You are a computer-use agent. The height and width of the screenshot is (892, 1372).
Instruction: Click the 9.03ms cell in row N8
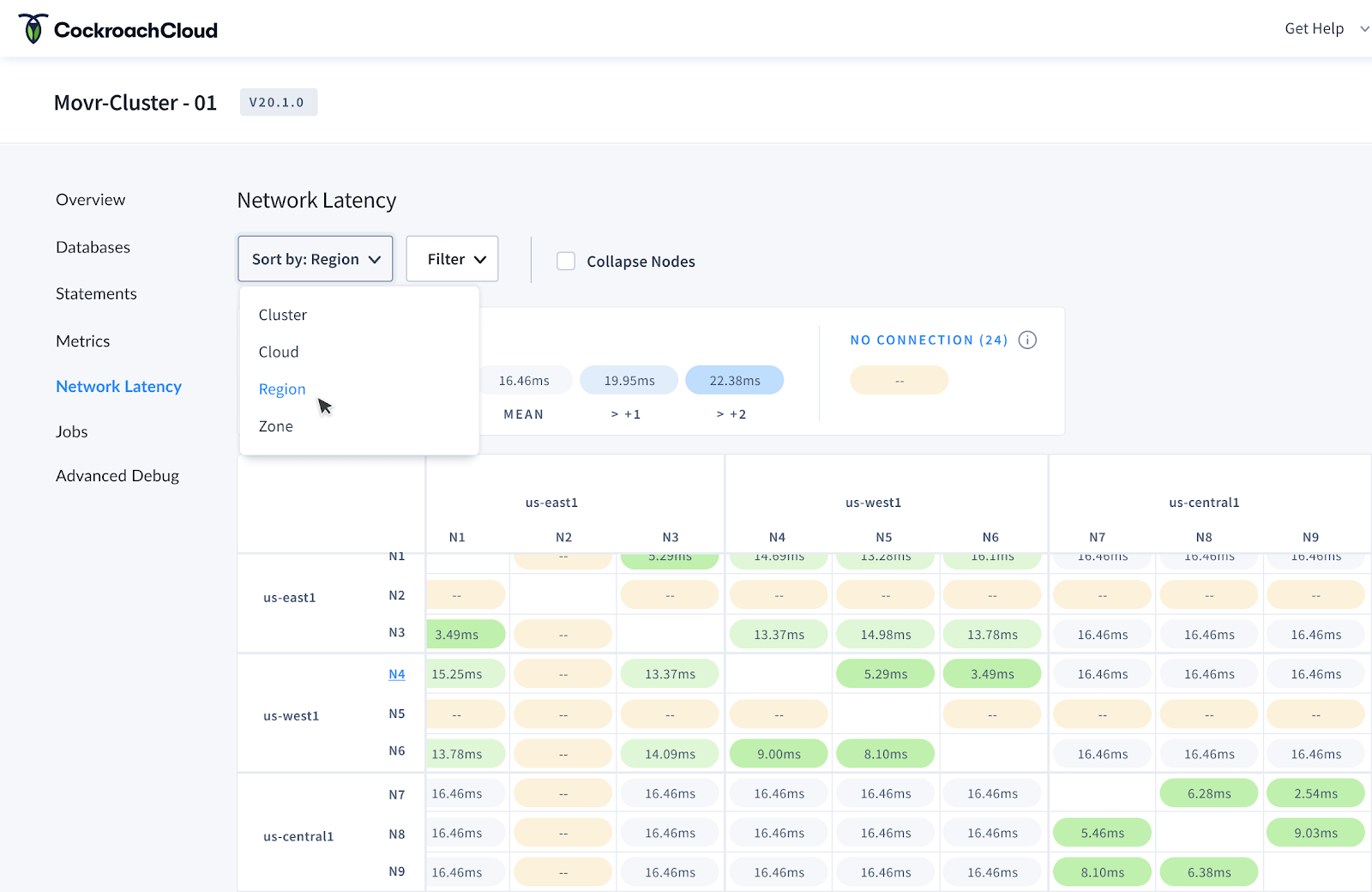(x=1315, y=833)
